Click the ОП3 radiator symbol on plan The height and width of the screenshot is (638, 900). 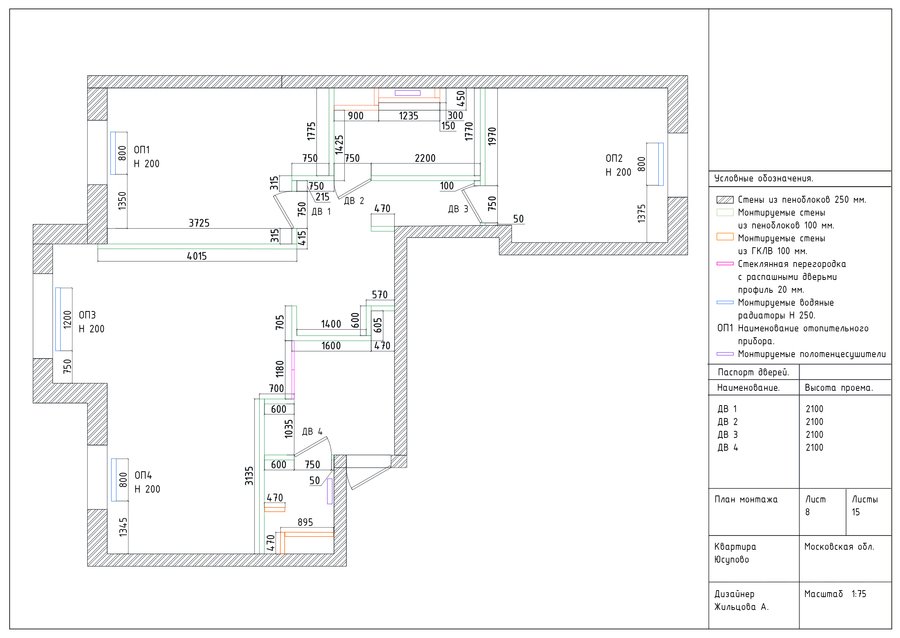coord(62,321)
